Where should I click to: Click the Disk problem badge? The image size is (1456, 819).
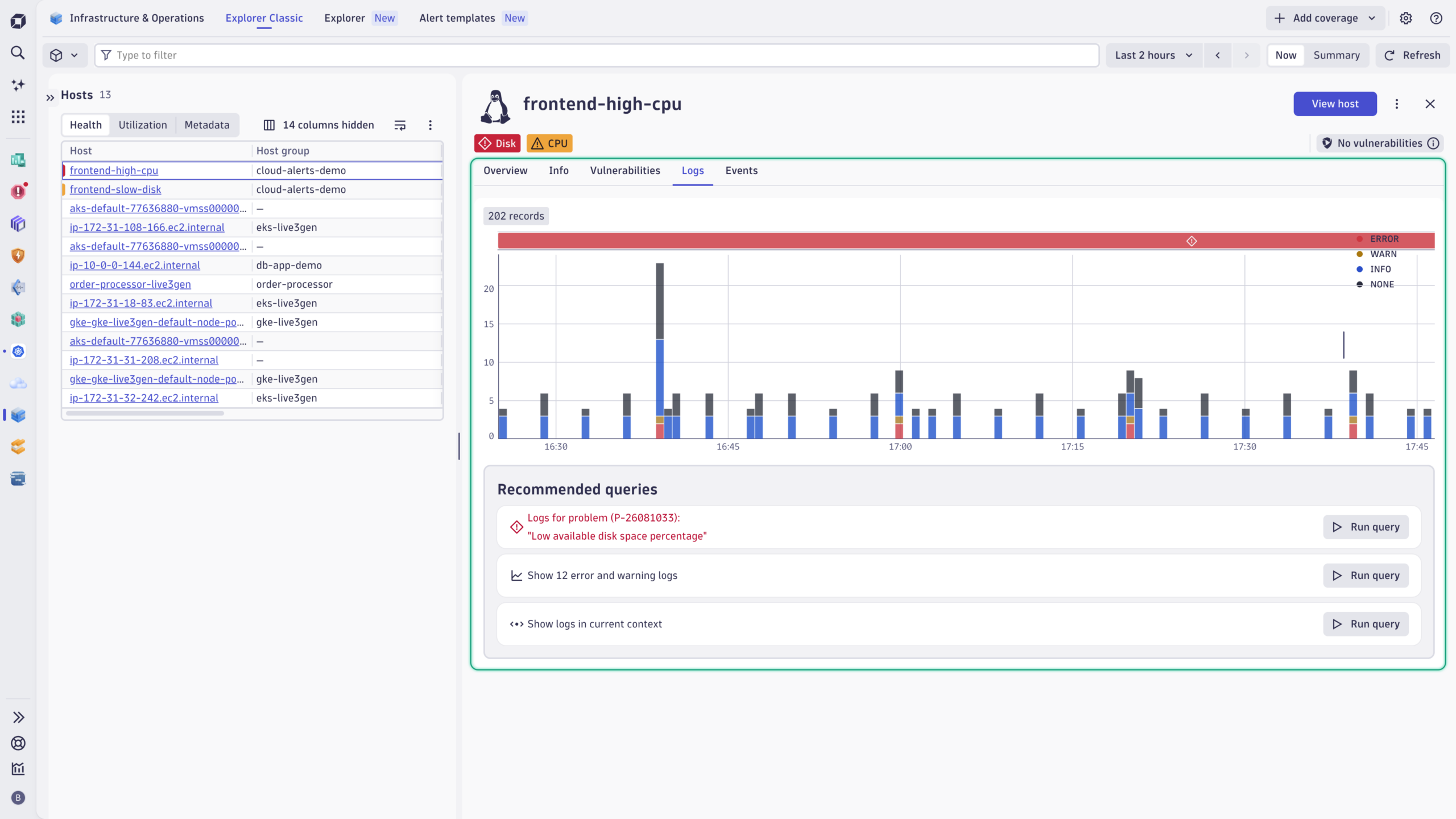497,143
